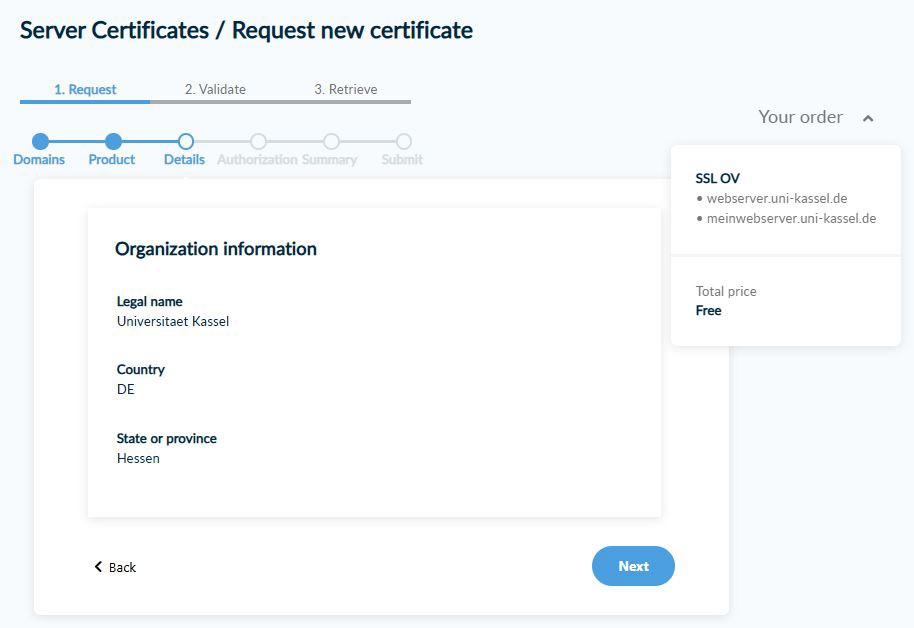Click the filled Product step circle

coord(113,142)
